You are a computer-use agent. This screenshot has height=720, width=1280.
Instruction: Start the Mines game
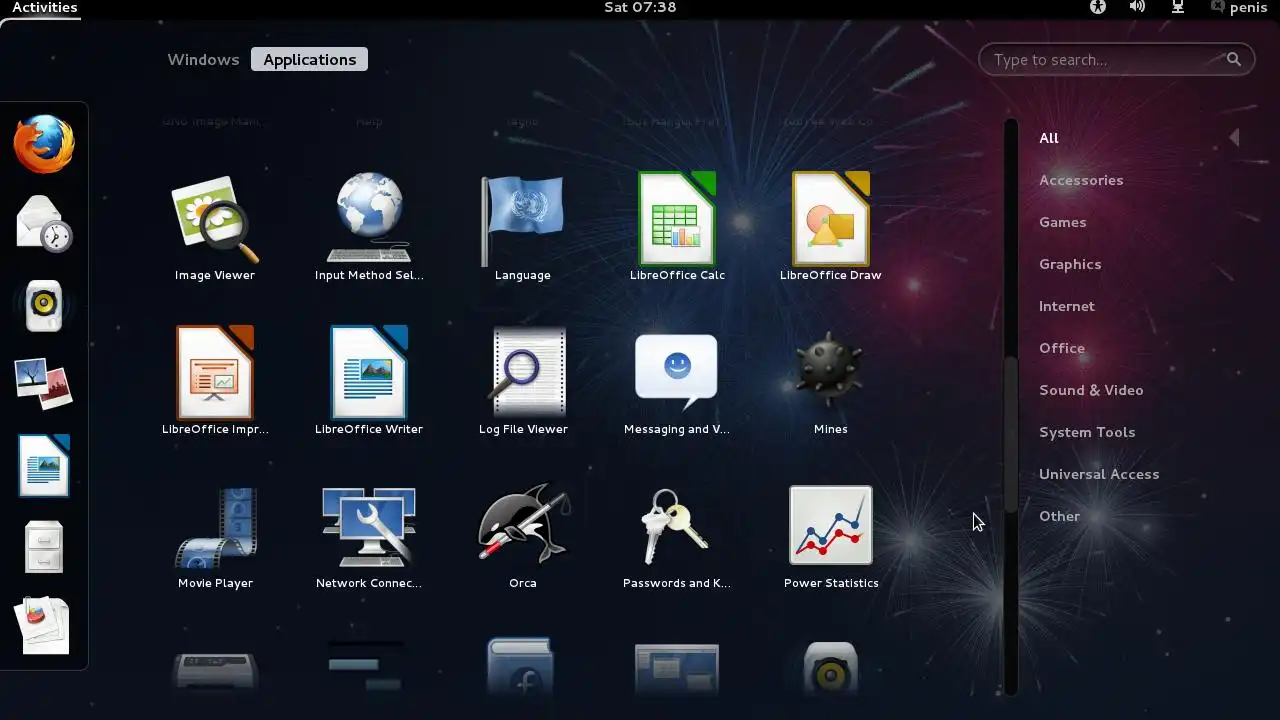pyautogui.click(x=831, y=382)
